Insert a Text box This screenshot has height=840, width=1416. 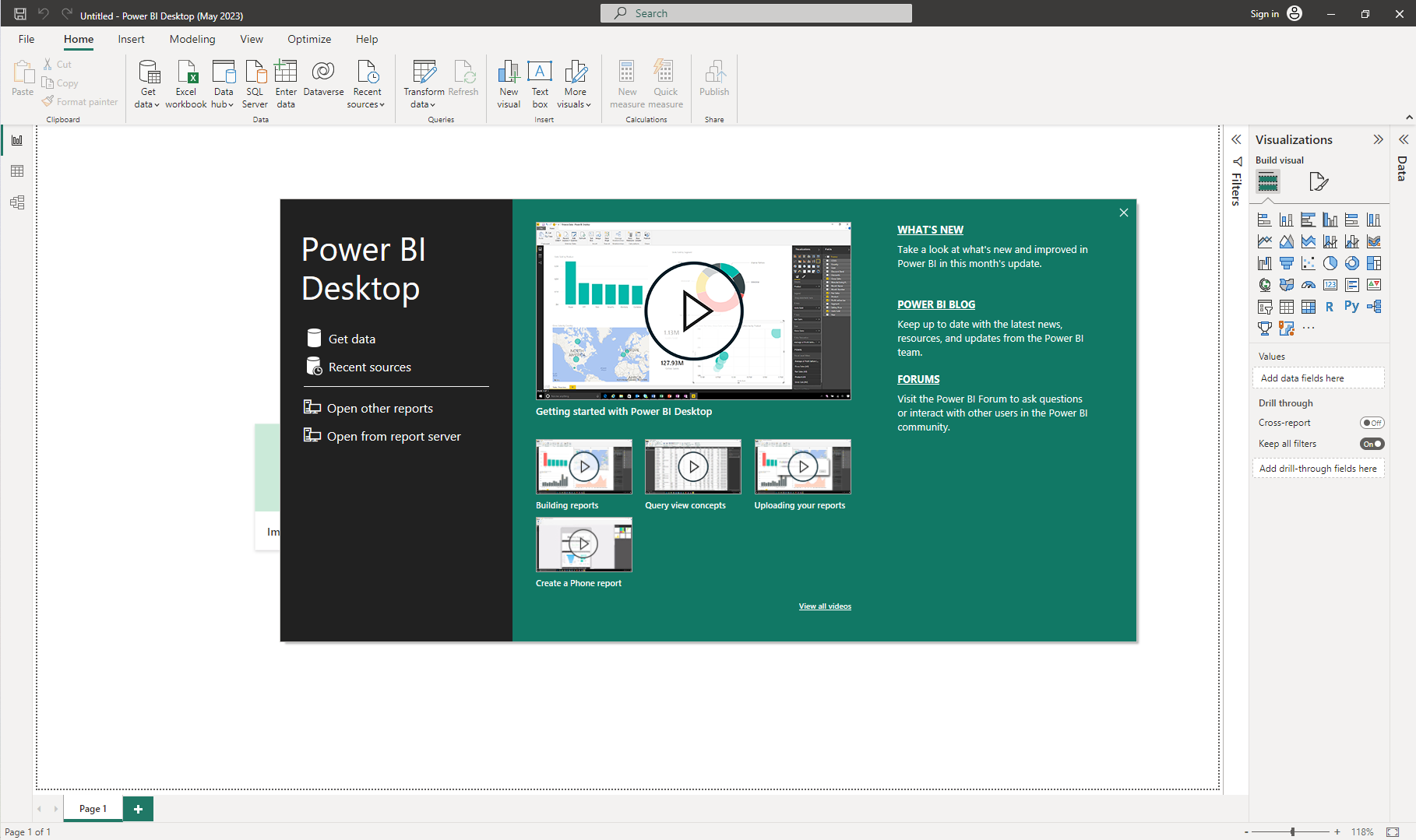[x=540, y=84]
